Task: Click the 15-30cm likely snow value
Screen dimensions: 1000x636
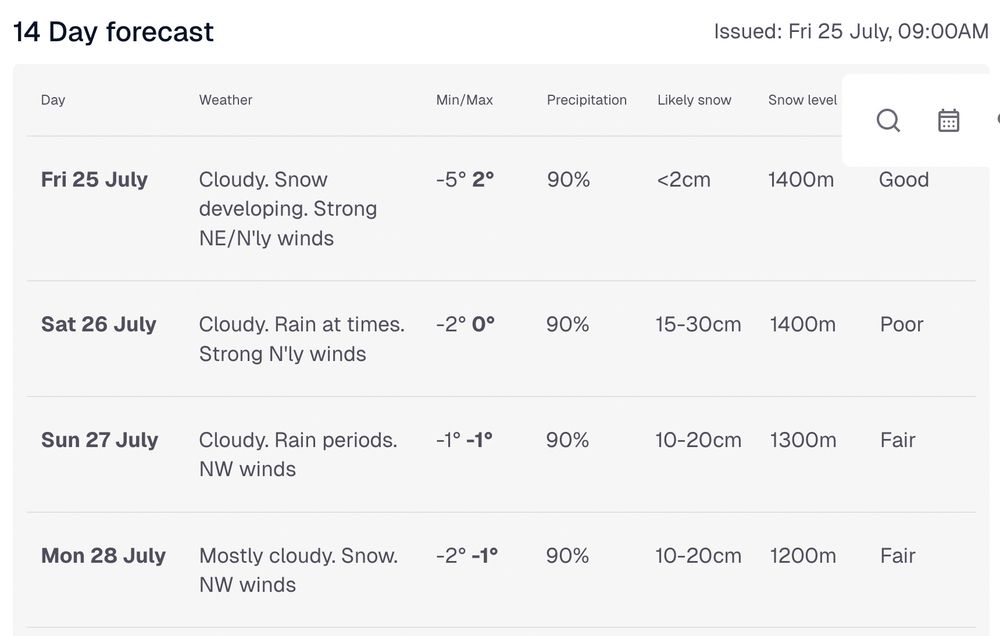Action: (x=698, y=324)
